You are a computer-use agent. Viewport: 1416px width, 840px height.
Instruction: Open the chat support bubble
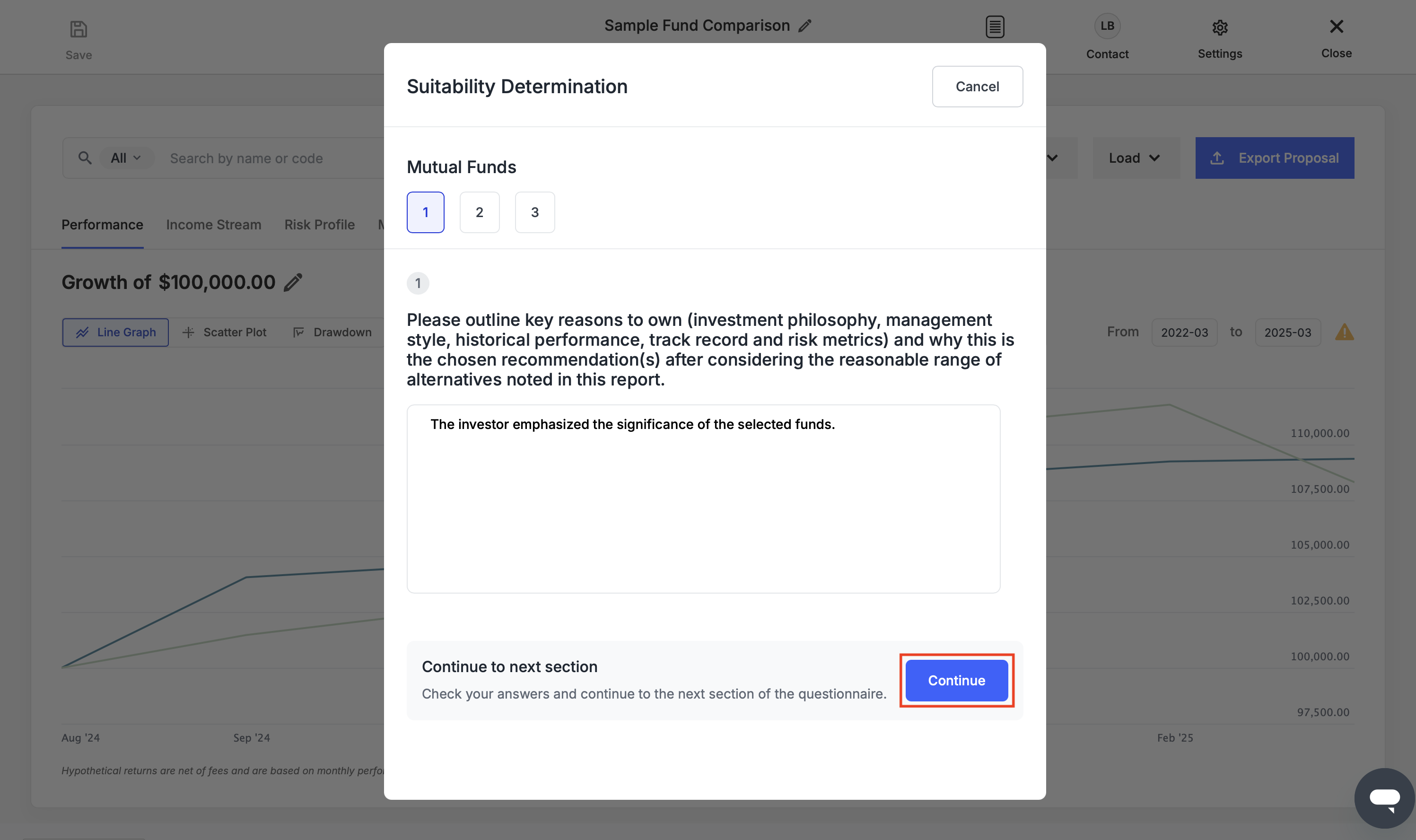(x=1384, y=798)
